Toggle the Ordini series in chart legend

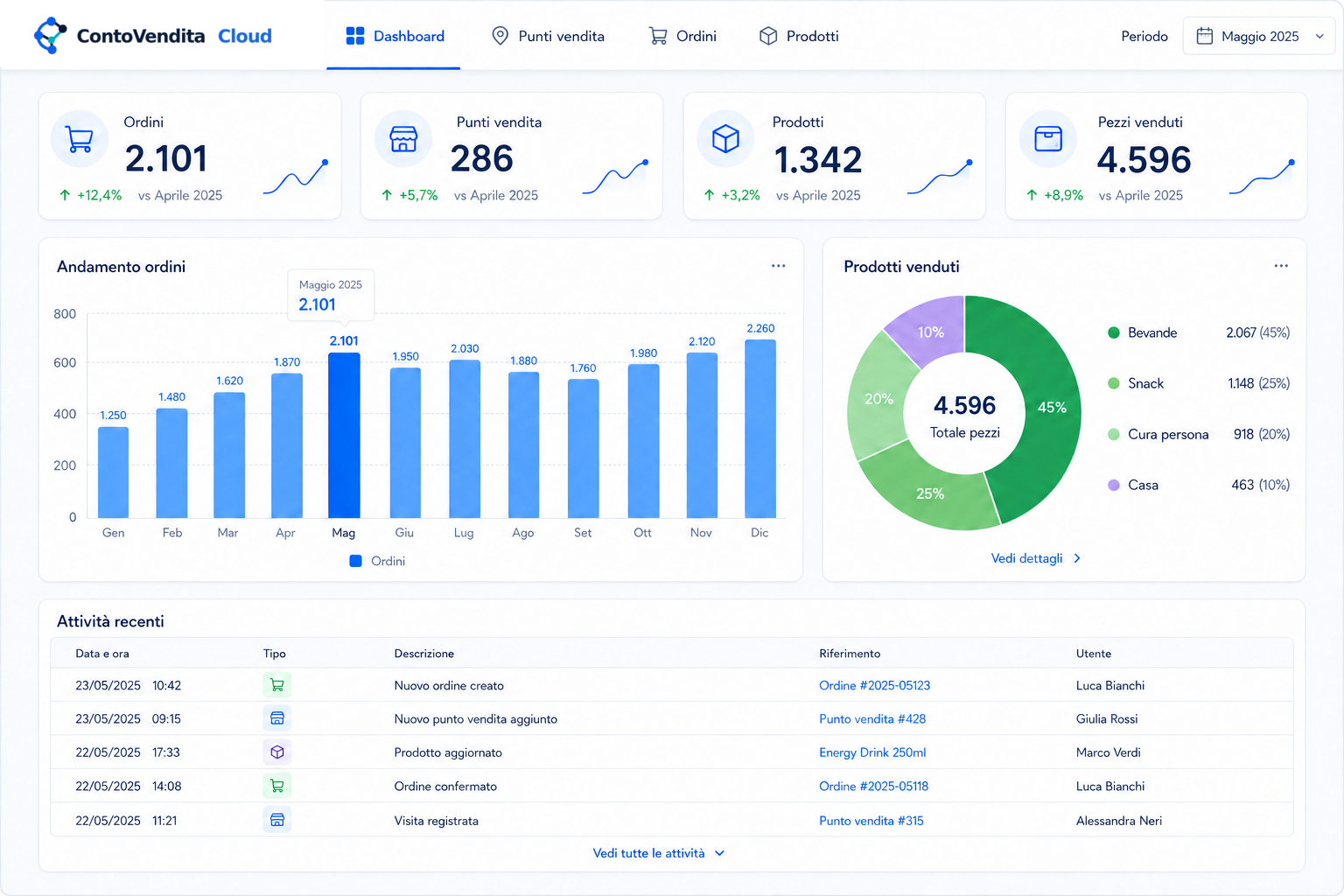pos(377,561)
